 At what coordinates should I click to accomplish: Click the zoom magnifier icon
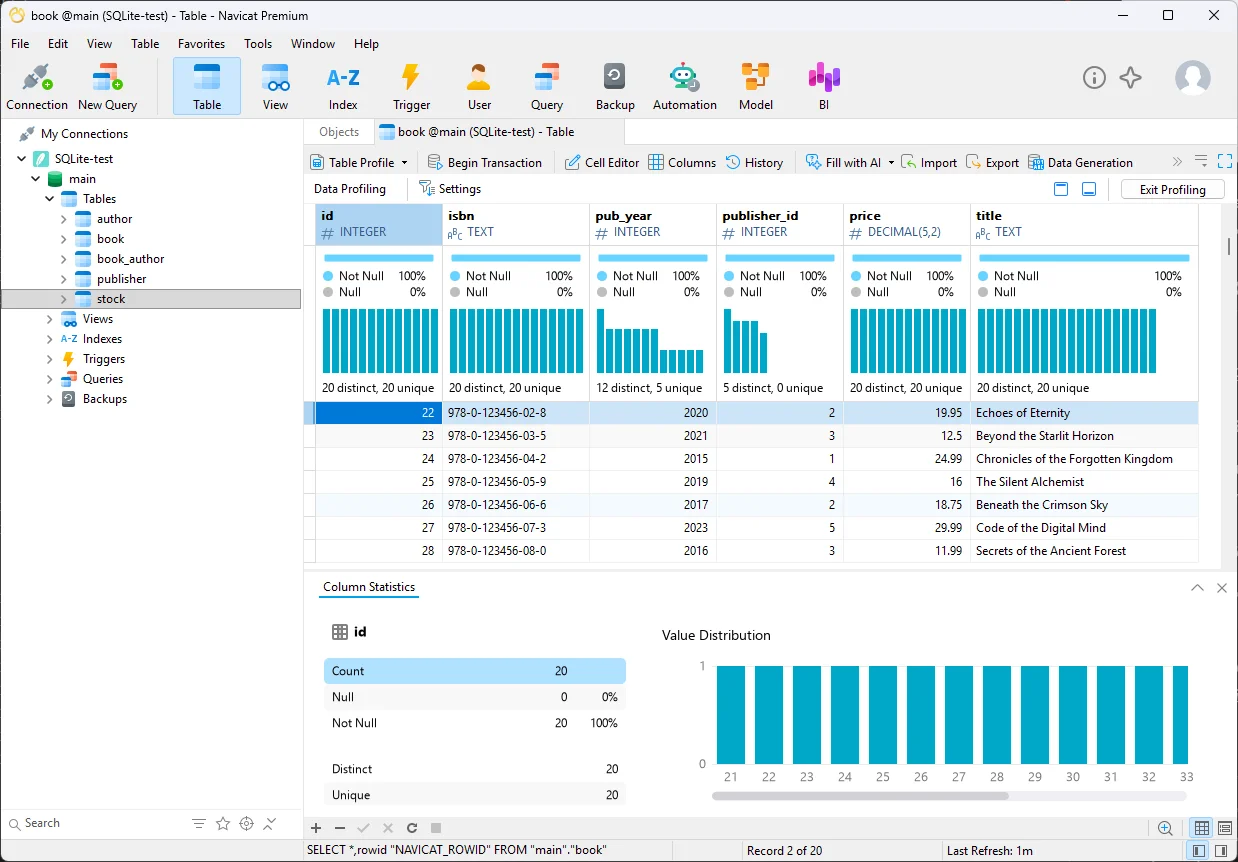tap(1165, 828)
